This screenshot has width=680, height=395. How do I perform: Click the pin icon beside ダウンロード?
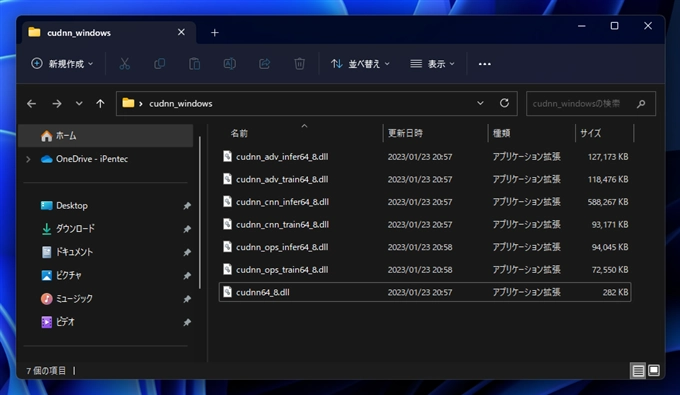tap(187, 229)
